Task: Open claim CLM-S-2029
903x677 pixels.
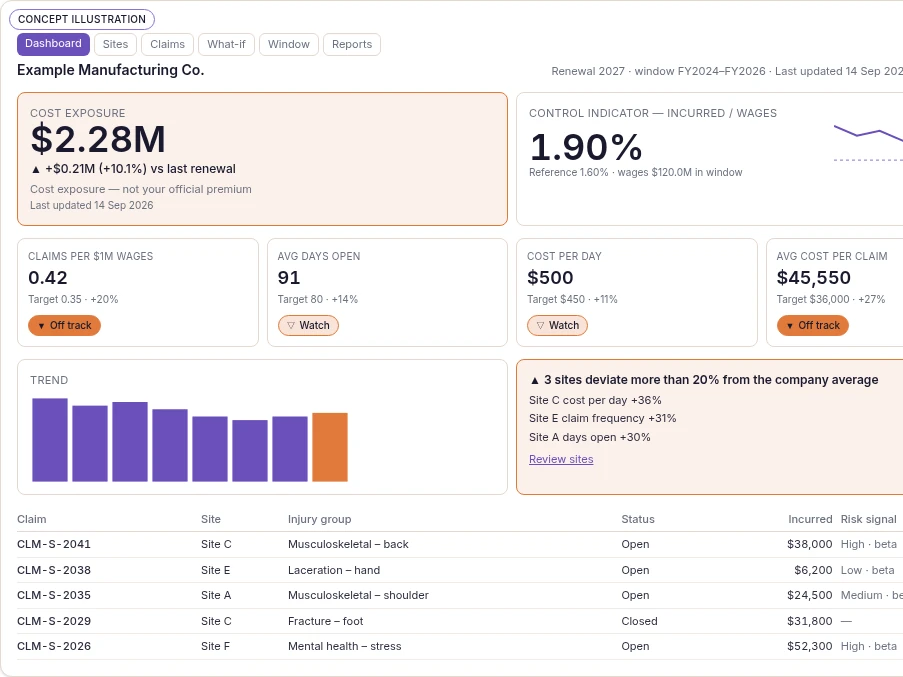Action: pyautogui.click(x=54, y=621)
